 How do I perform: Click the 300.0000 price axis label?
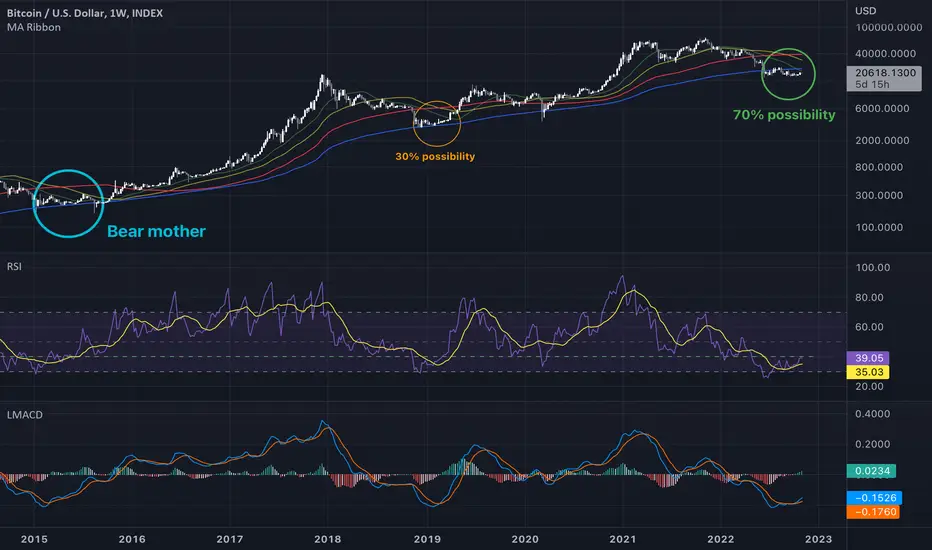point(879,195)
